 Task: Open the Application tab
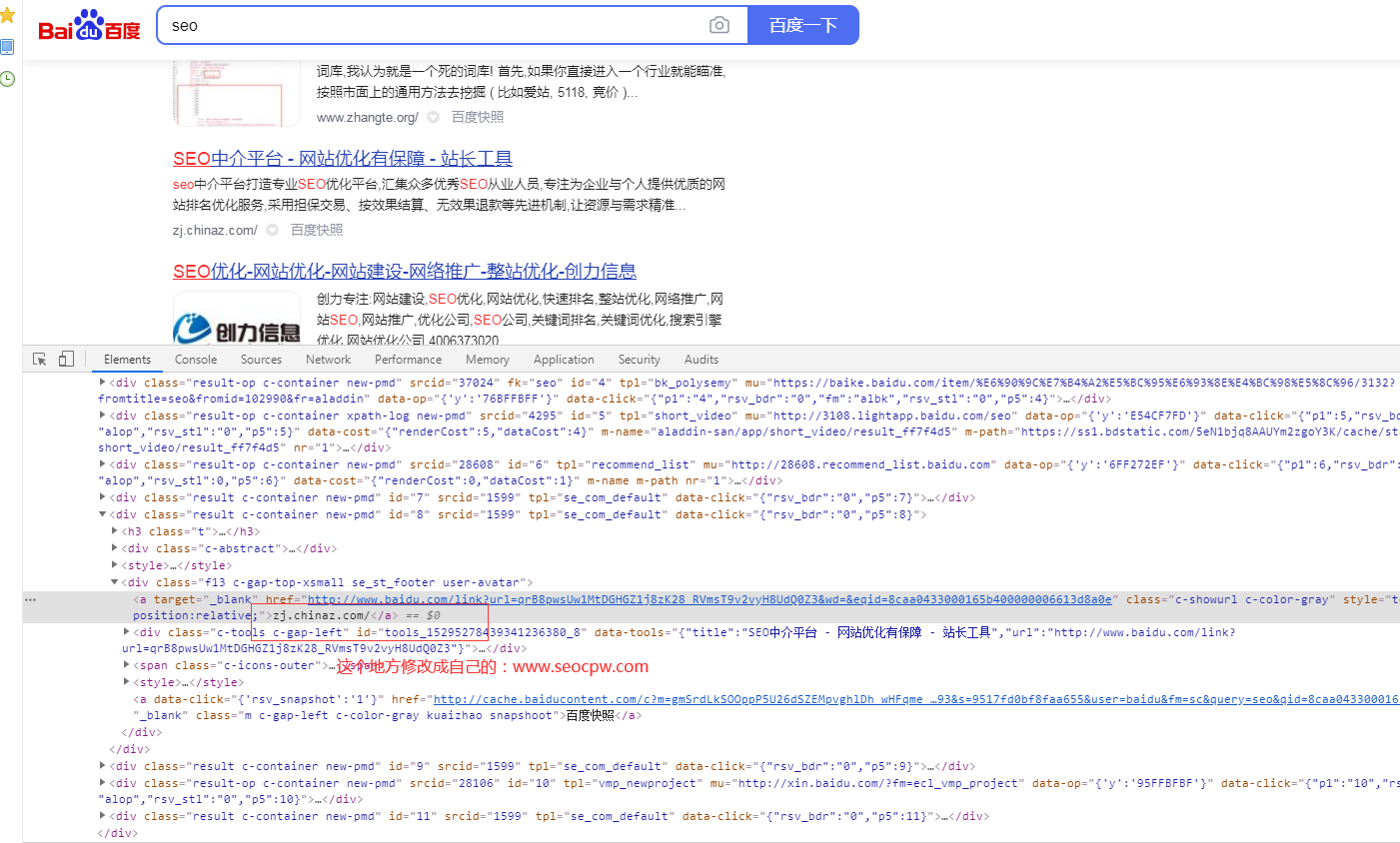(x=564, y=360)
